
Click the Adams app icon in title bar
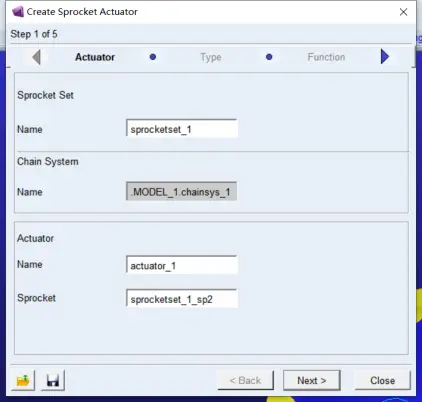[18, 12]
